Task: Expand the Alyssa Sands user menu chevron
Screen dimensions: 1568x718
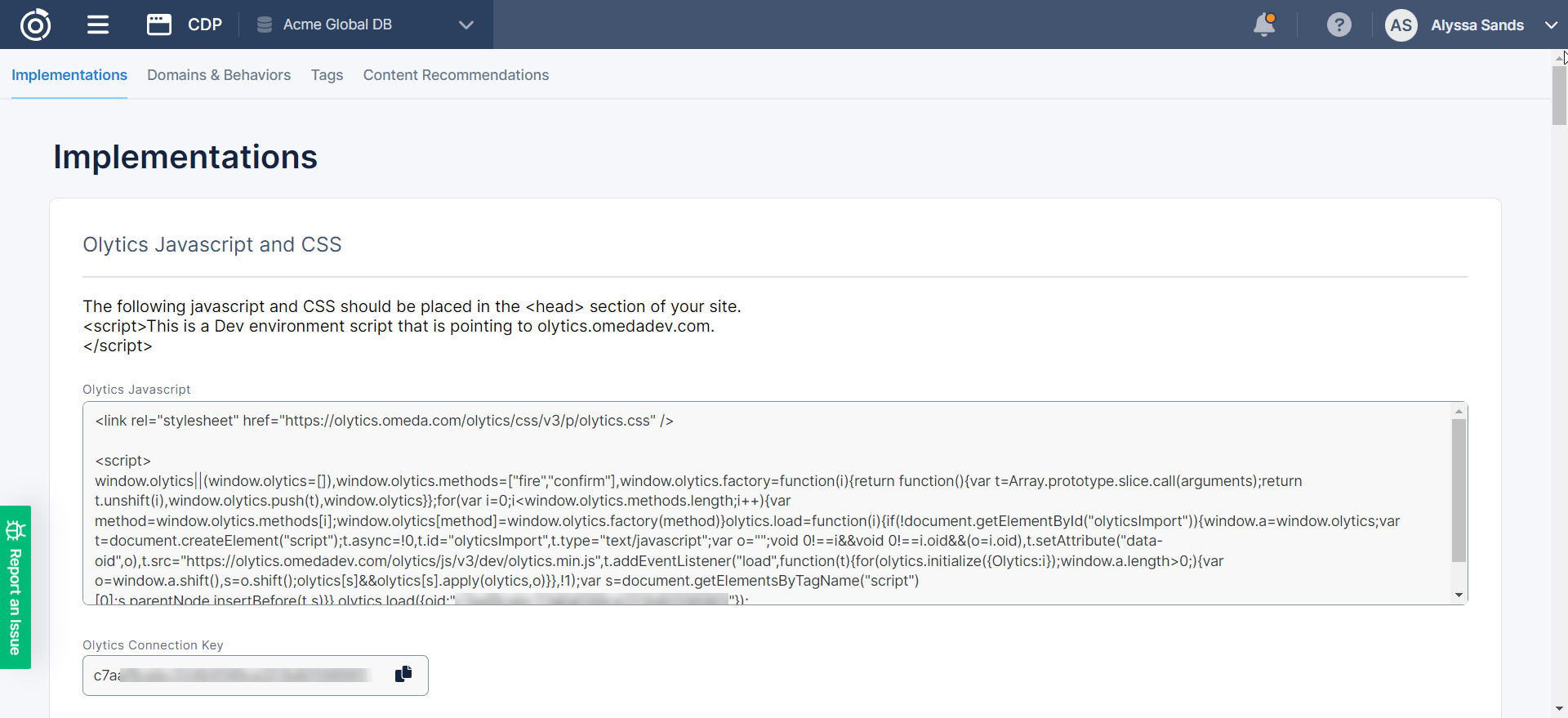Action: (1551, 25)
